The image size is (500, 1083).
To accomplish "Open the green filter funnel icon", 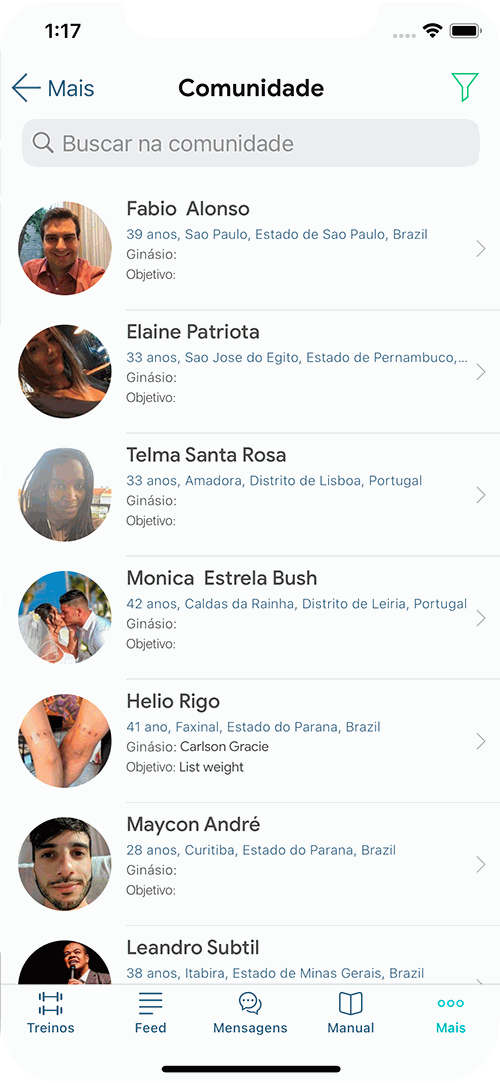I will tap(465, 88).
